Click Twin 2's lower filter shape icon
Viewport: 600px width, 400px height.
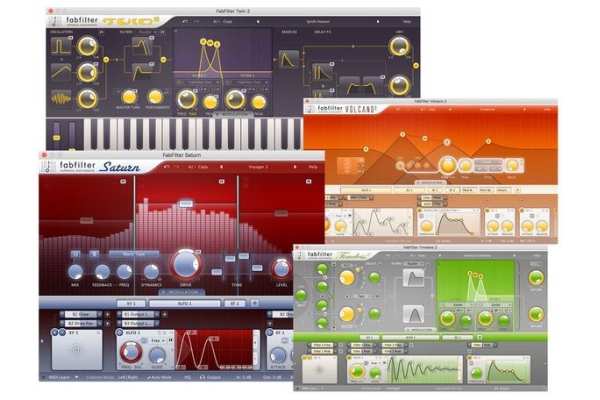pyautogui.click(x=142, y=72)
